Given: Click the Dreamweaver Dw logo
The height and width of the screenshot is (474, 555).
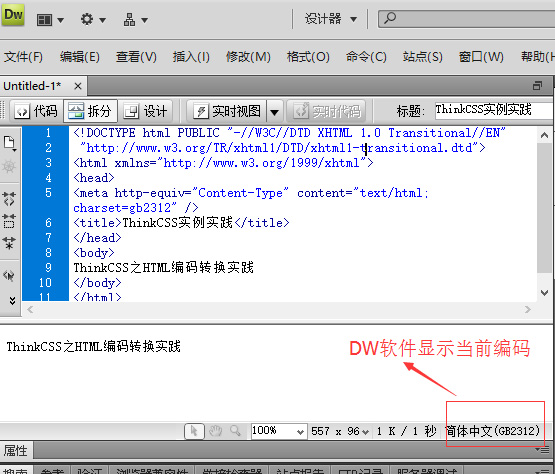Looking at the screenshot, I should click(13, 15).
